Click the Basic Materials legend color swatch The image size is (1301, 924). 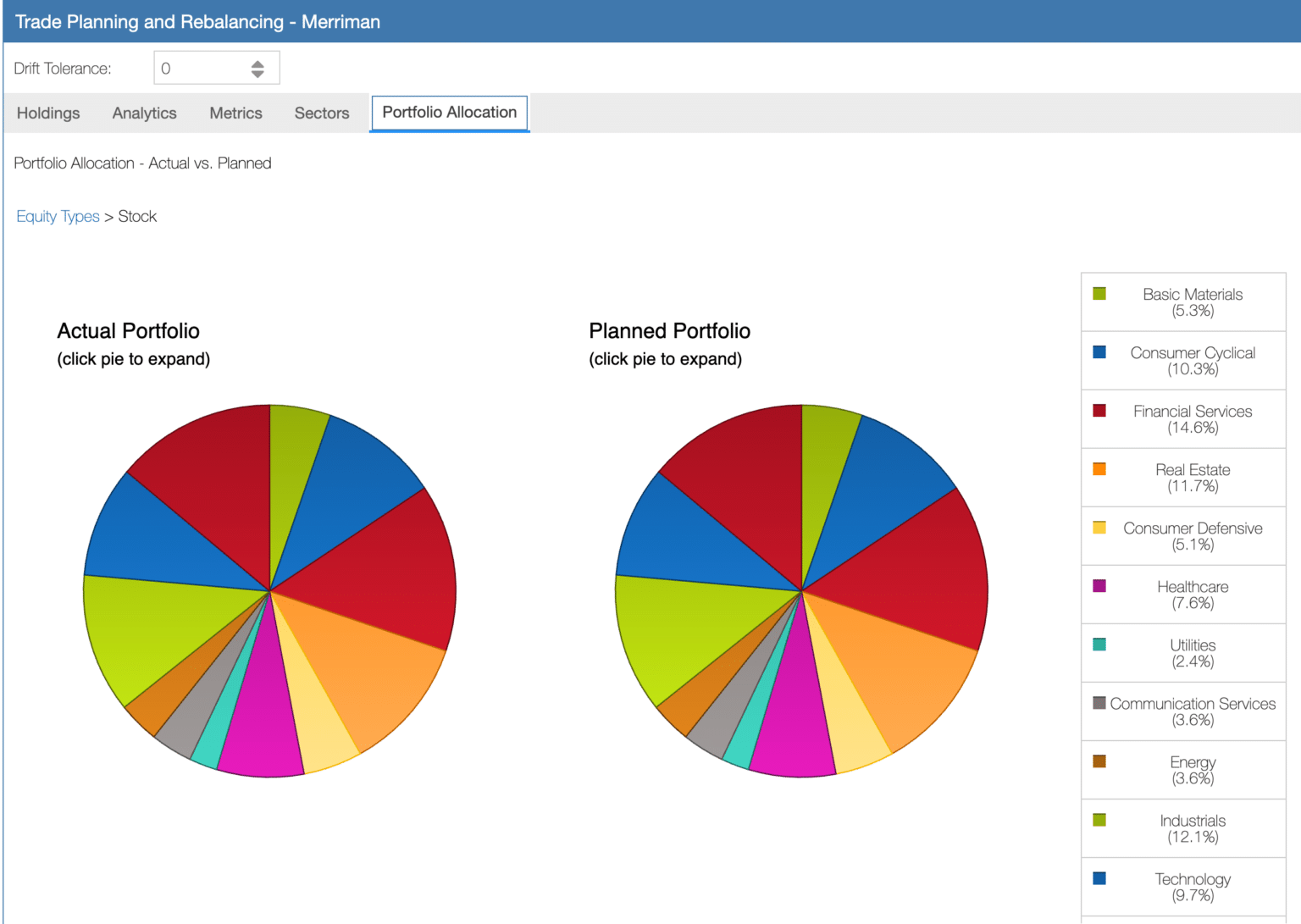coord(1099,294)
